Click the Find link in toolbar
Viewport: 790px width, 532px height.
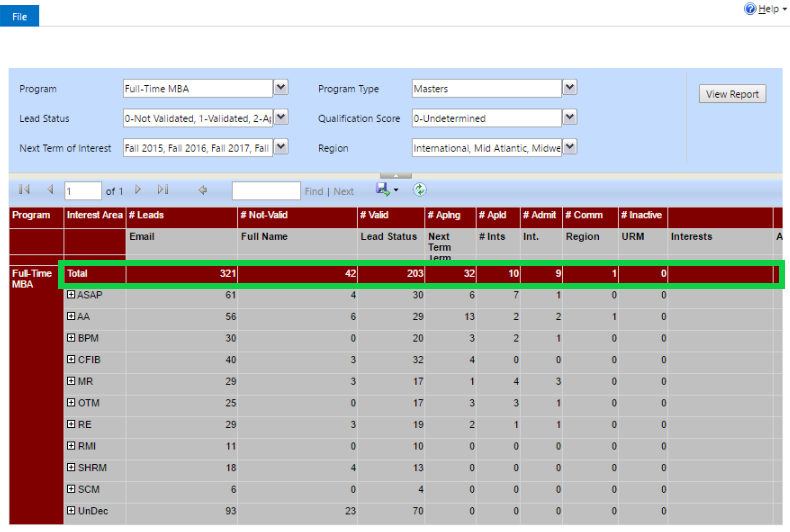tap(314, 191)
